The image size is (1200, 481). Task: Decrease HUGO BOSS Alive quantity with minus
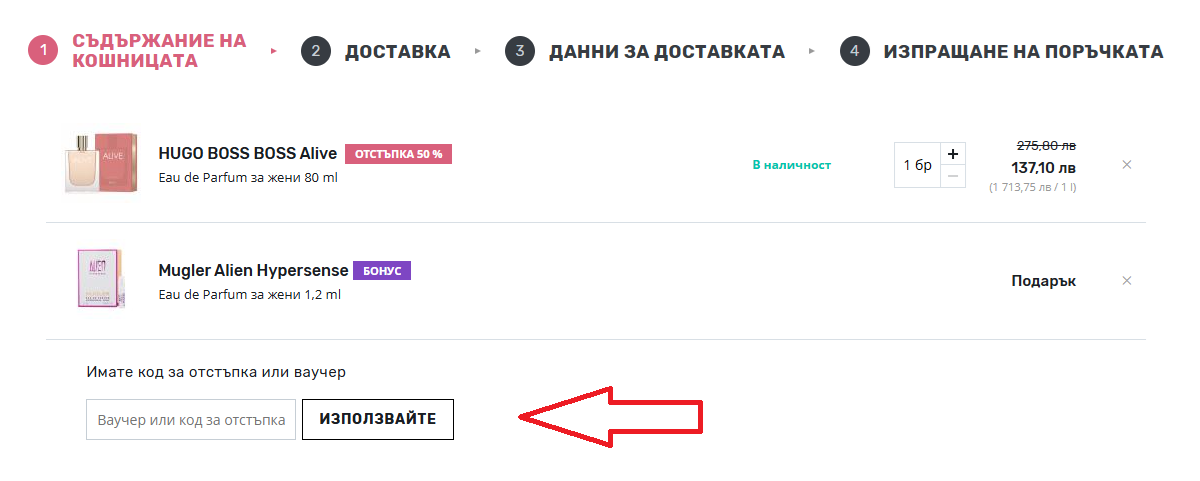[953, 176]
